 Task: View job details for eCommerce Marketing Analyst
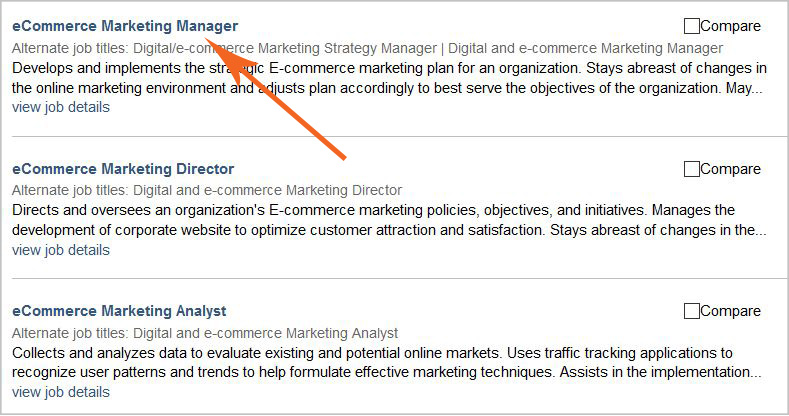coord(61,392)
